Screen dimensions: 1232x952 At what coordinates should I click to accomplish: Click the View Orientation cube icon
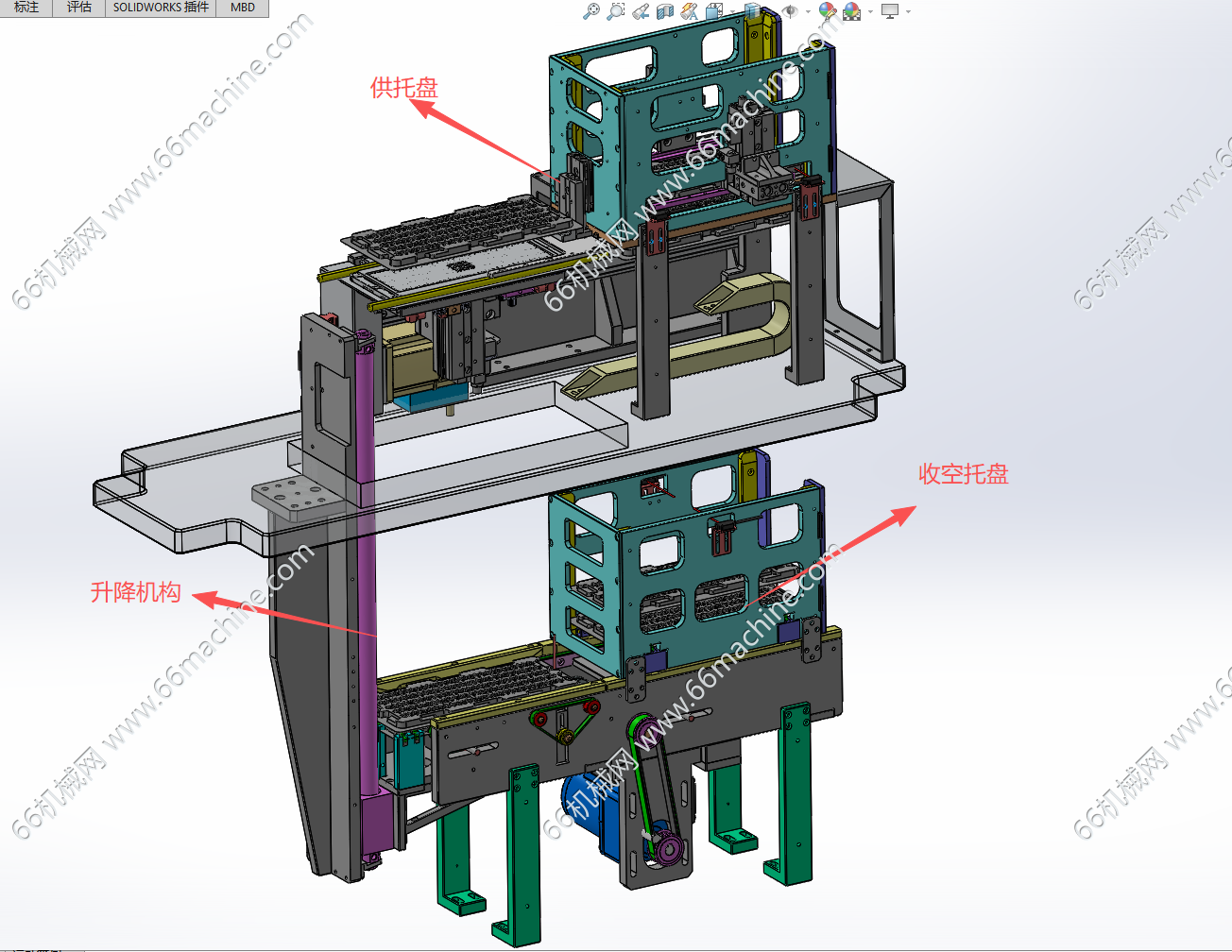tap(713, 11)
